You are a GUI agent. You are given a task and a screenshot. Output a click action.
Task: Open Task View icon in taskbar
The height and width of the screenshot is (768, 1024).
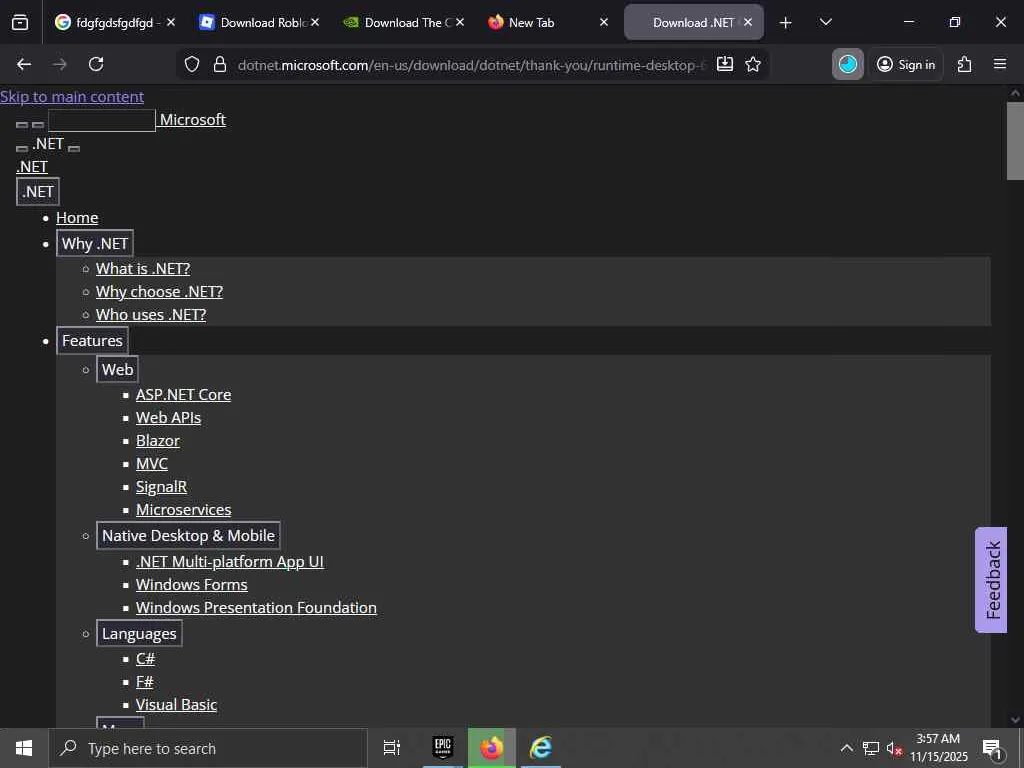coord(392,748)
